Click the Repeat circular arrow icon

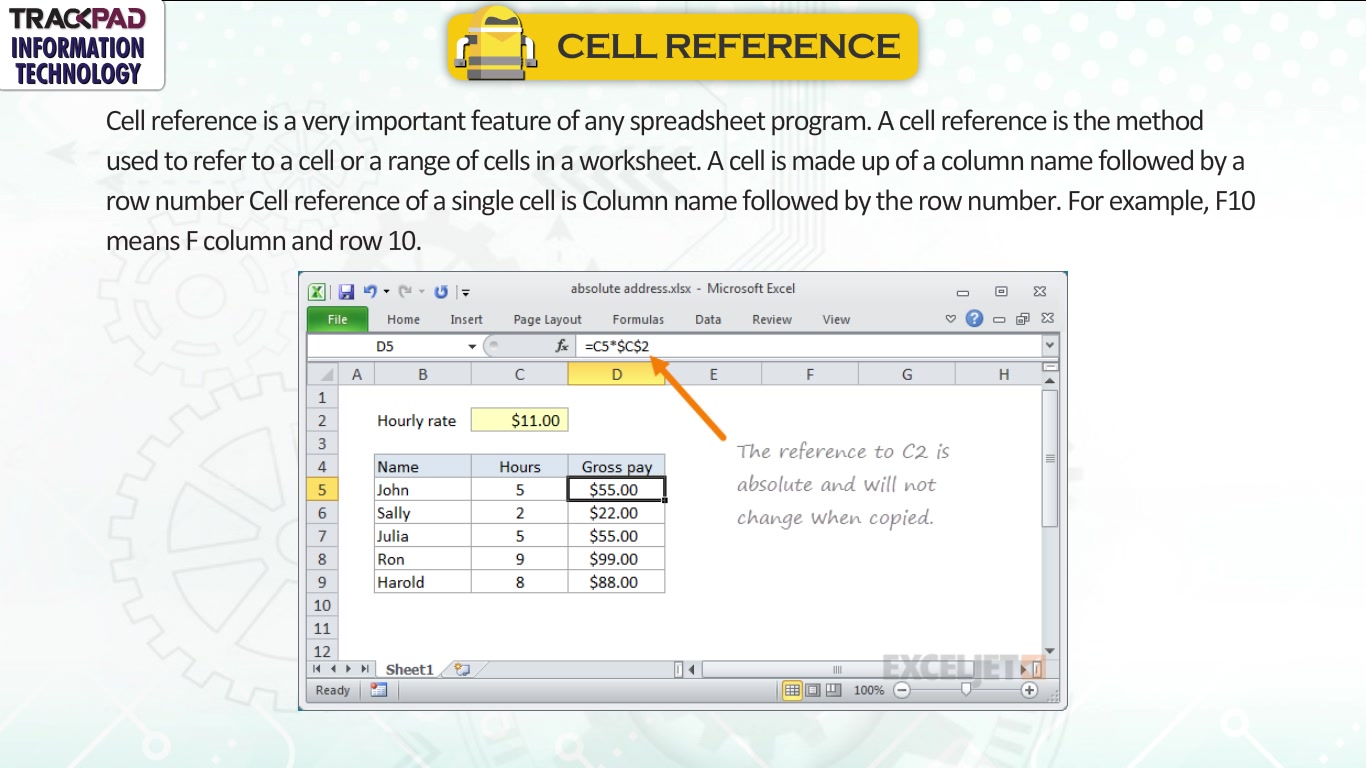[x=441, y=292]
